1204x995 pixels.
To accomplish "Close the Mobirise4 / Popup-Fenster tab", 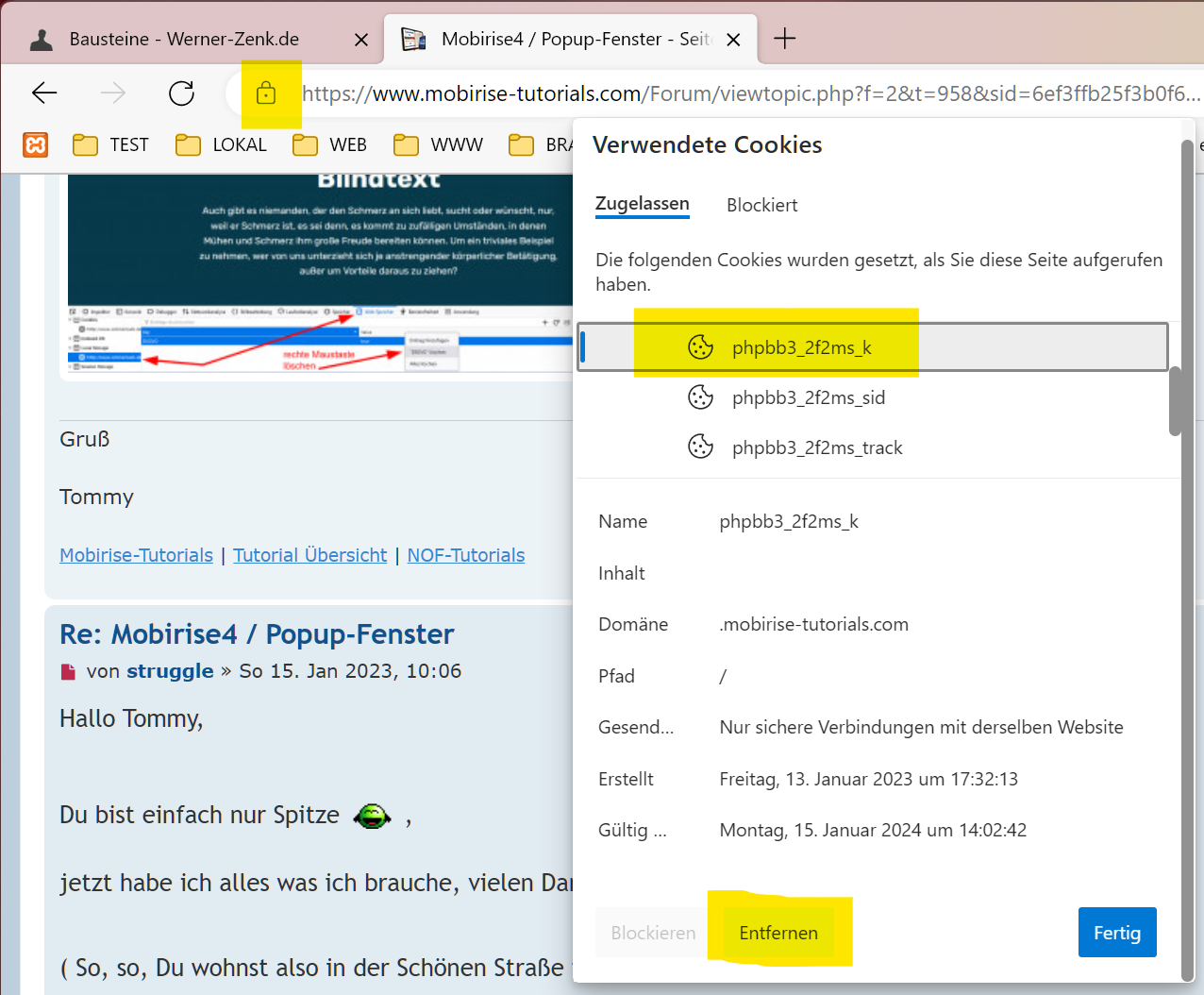I will click(733, 40).
